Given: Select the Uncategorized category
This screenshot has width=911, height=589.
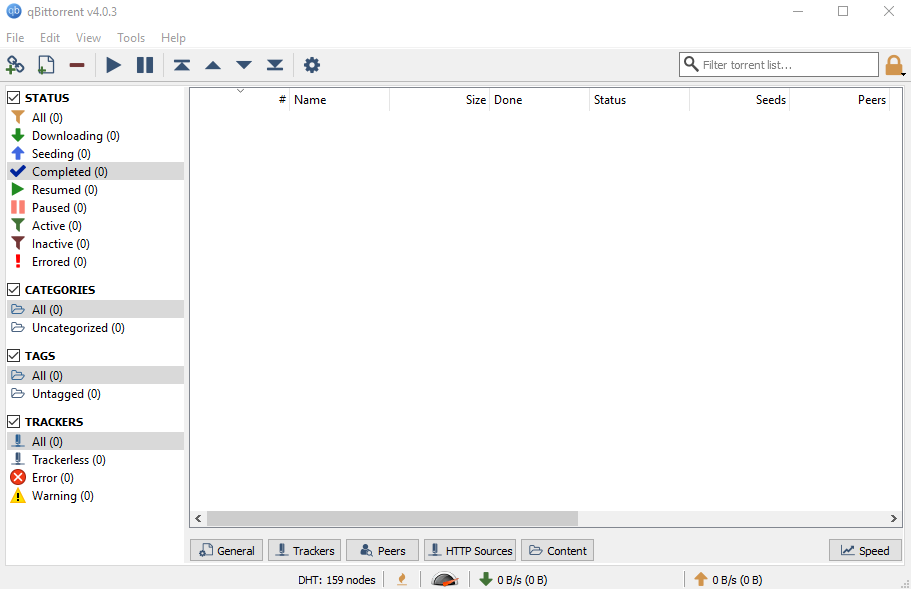Looking at the screenshot, I should 95,328.
